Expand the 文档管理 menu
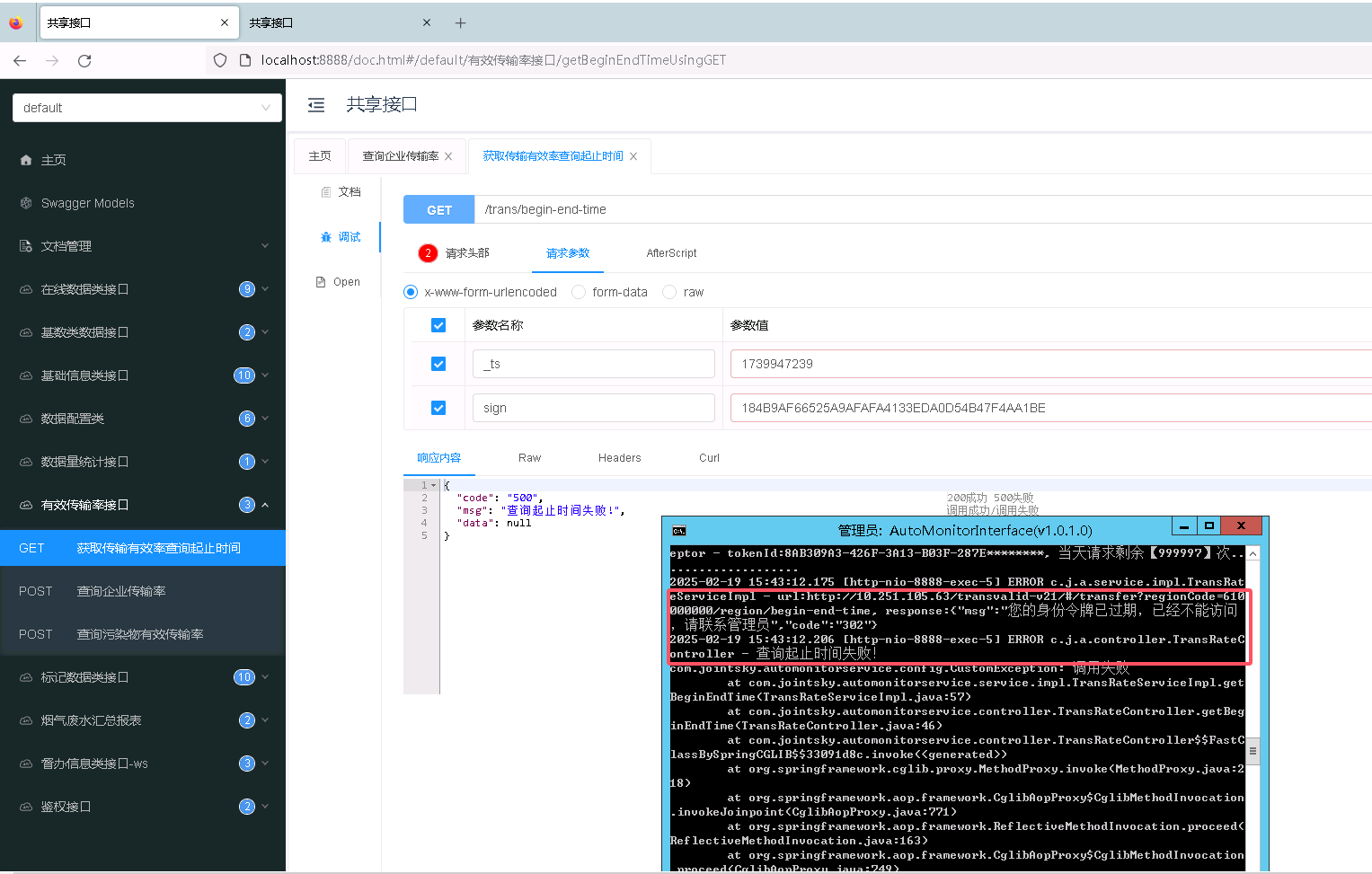The width and height of the screenshot is (1372, 874). tap(265, 246)
